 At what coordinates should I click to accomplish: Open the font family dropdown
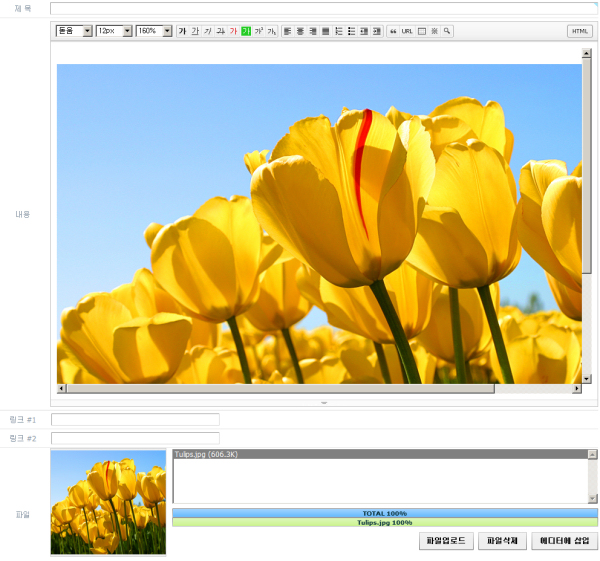(x=74, y=31)
